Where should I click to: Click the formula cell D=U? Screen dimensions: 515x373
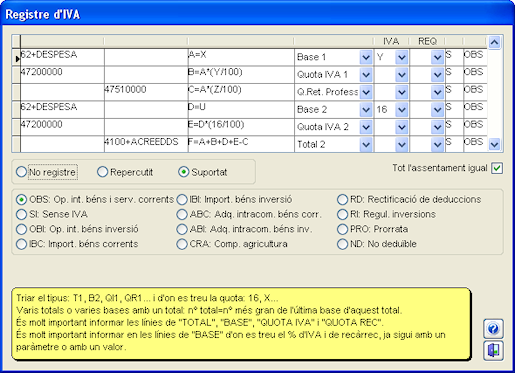pyautogui.click(x=241, y=110)
